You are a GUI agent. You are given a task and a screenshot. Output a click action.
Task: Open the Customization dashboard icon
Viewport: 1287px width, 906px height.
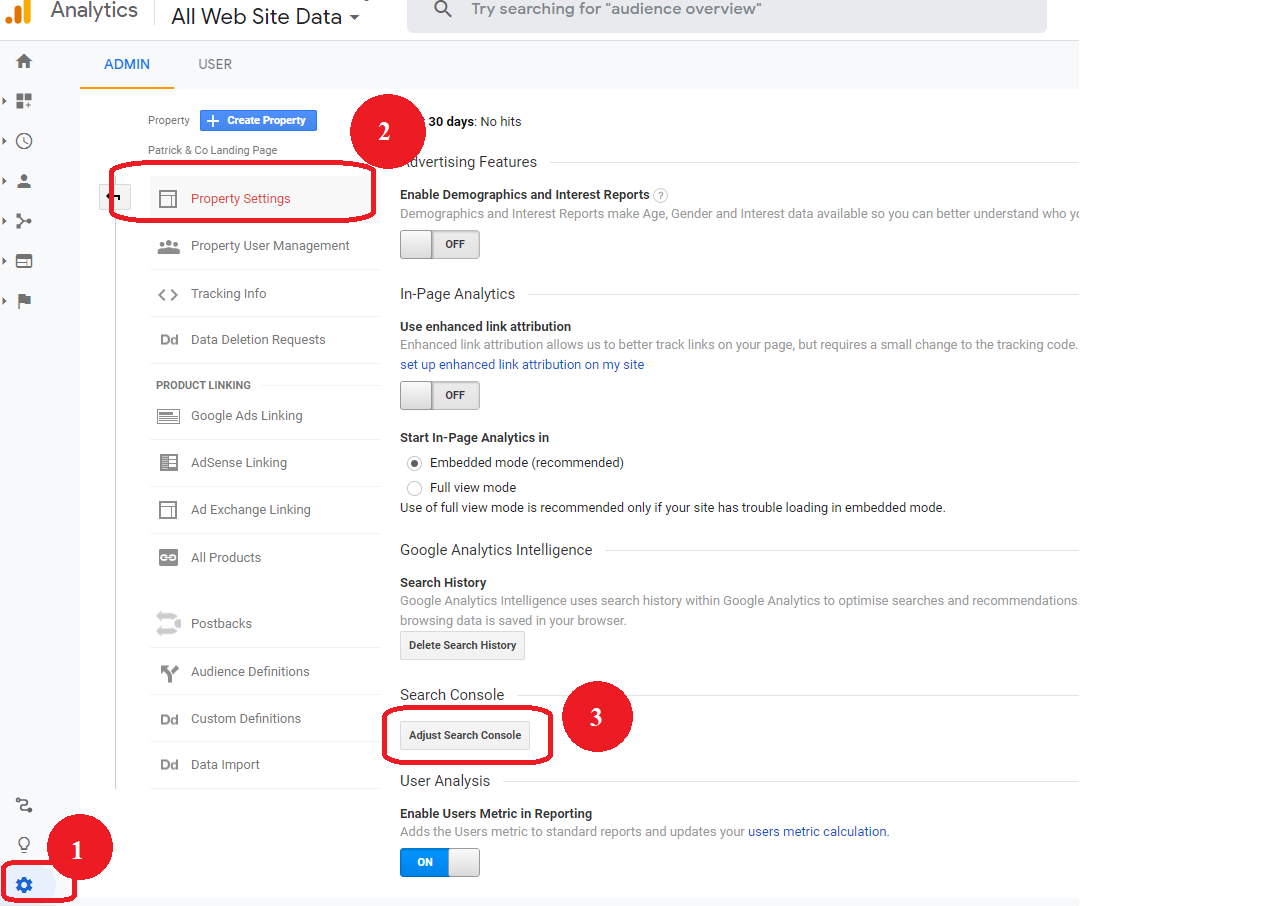(x=24, y=101)
